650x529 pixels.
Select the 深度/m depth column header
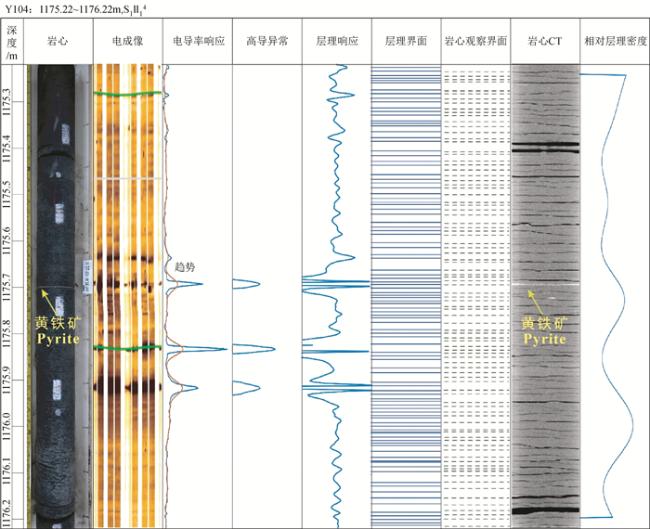(13, 41)
